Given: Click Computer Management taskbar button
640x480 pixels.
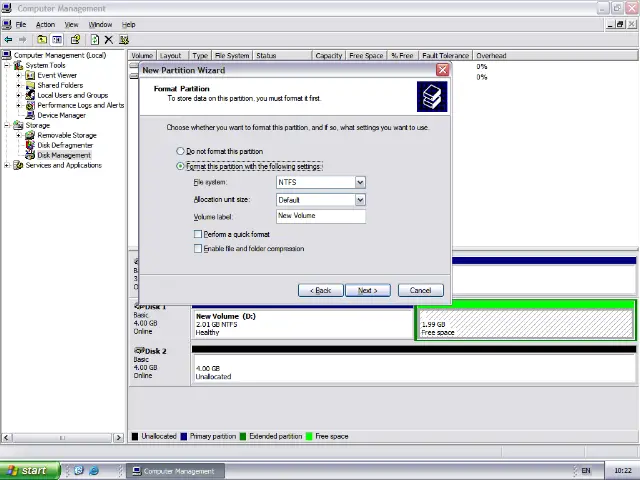Looking at the screenshot, I should coord(175,471).
